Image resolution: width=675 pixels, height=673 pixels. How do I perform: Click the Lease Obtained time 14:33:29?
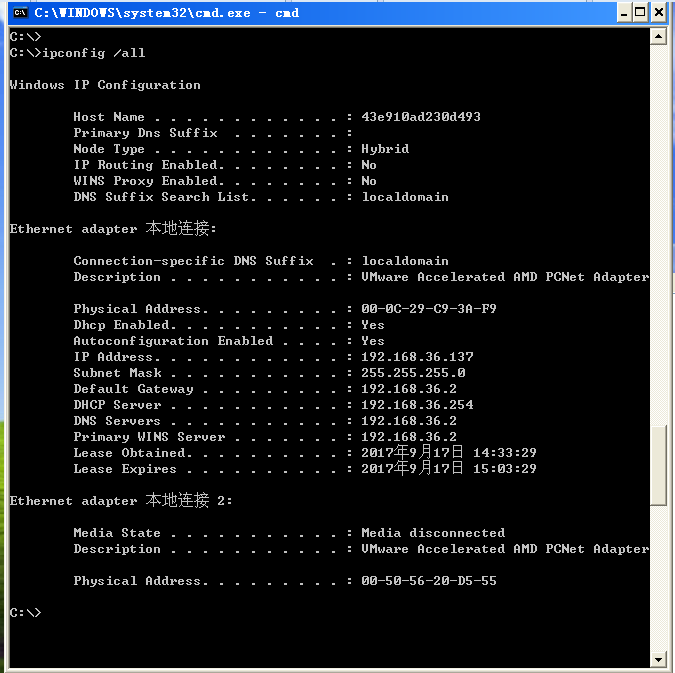coord(505,453)
